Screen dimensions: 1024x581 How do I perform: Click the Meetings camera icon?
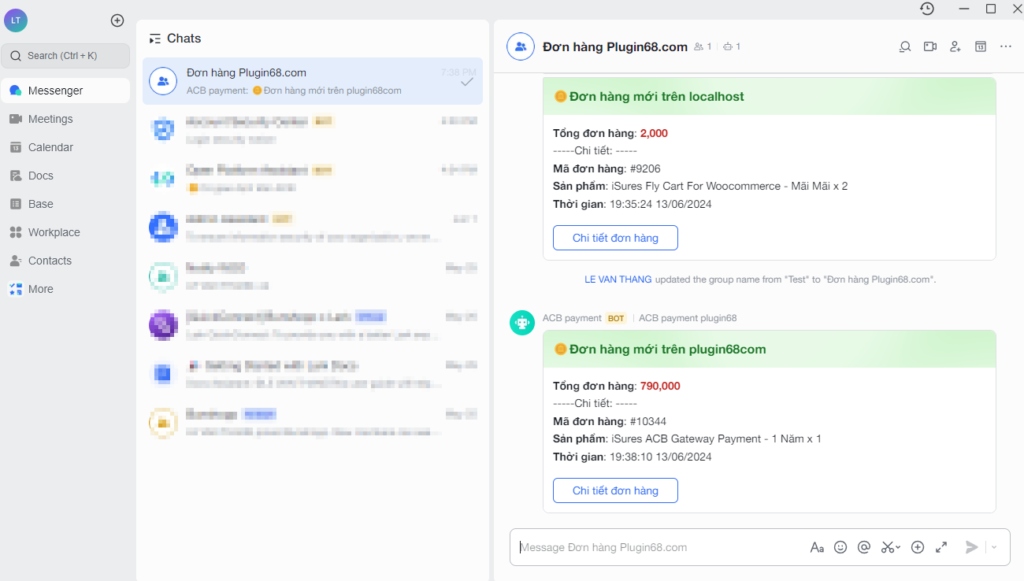coord(16,119)
